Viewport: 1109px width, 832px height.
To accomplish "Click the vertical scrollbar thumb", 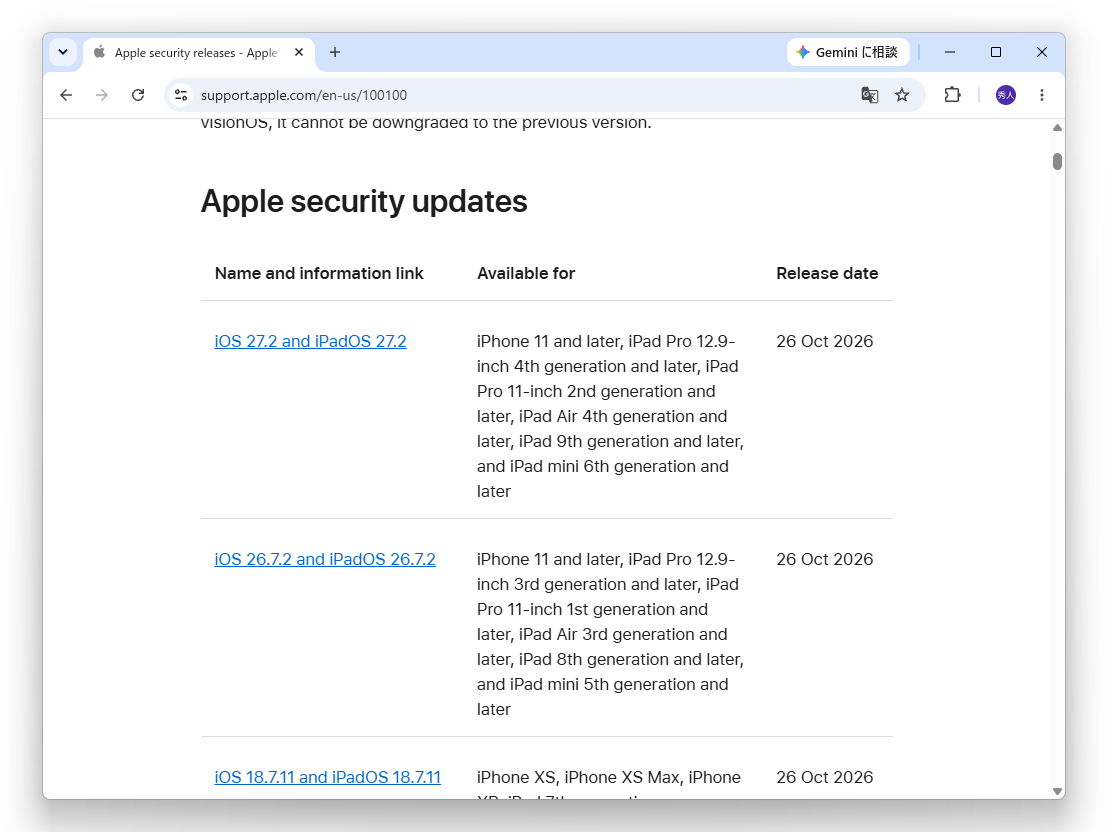I will tap(1057, 161).
